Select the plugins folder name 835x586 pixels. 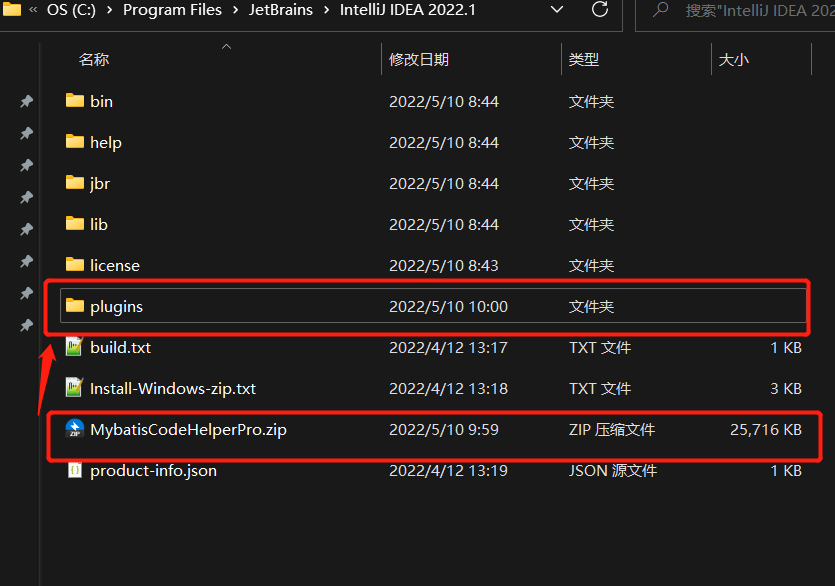point(116,306)
